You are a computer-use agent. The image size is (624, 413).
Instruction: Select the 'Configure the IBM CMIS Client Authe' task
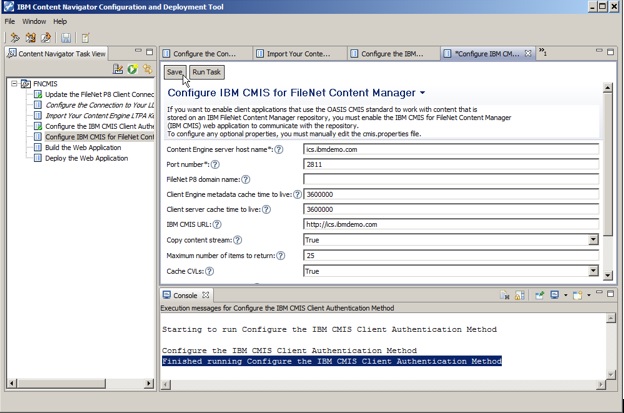[99, 126]
